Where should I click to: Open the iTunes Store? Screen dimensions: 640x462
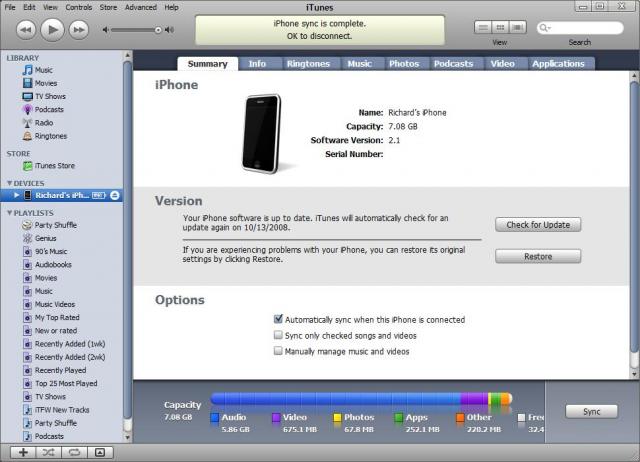pos(49,166)
